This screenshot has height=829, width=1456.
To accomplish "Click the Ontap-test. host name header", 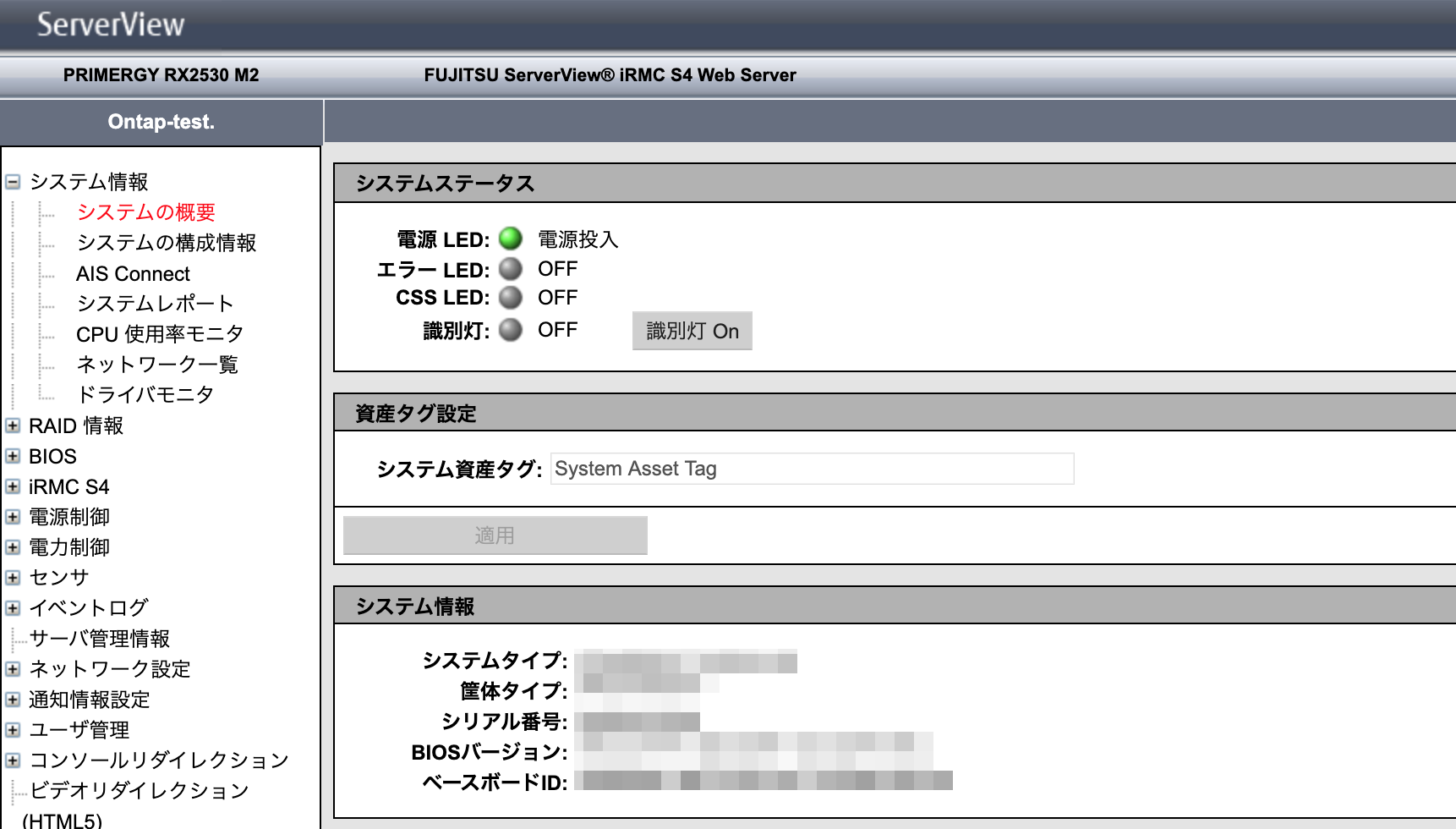I will tap(161, 122).
